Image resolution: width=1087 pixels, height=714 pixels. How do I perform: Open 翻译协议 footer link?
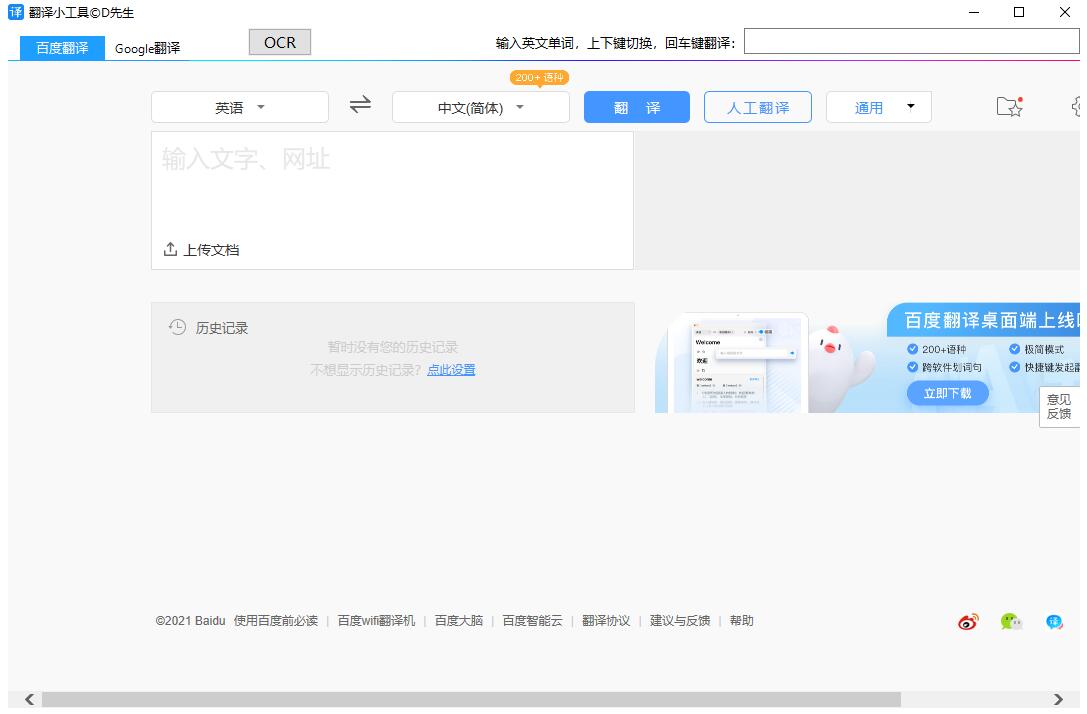[606, 620]
